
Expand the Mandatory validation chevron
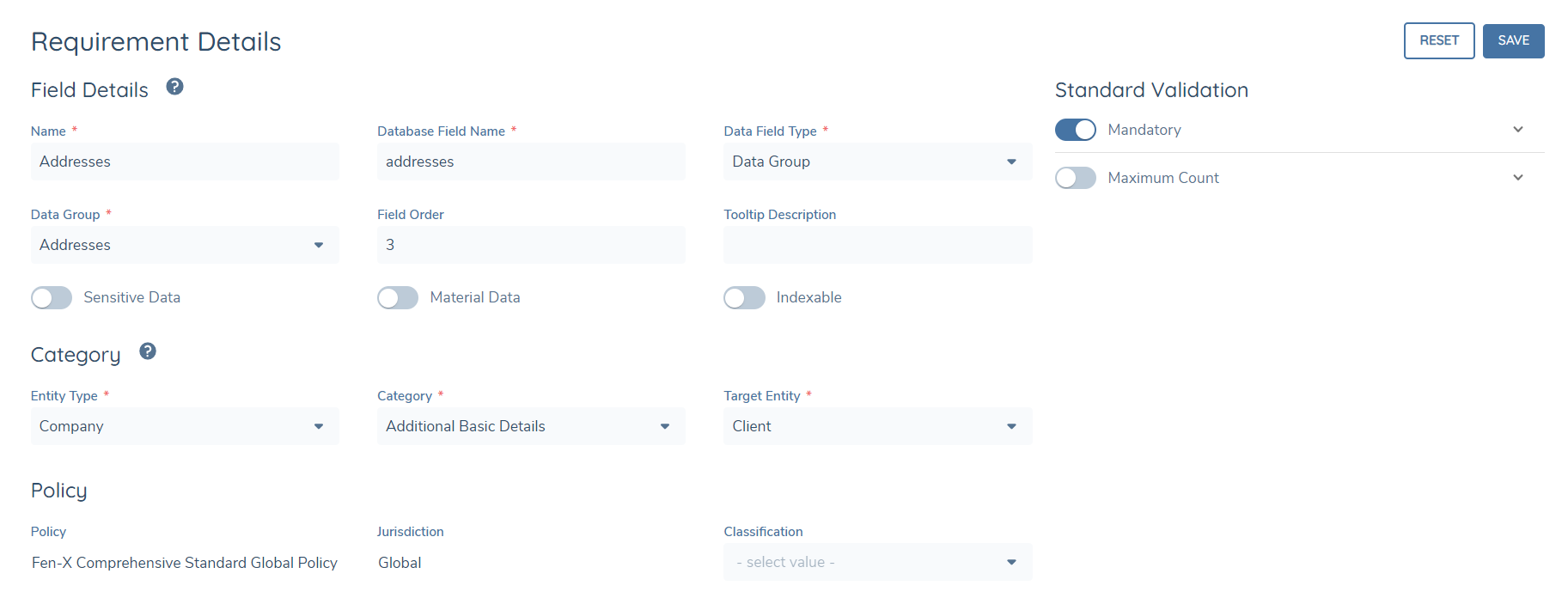1517,130
